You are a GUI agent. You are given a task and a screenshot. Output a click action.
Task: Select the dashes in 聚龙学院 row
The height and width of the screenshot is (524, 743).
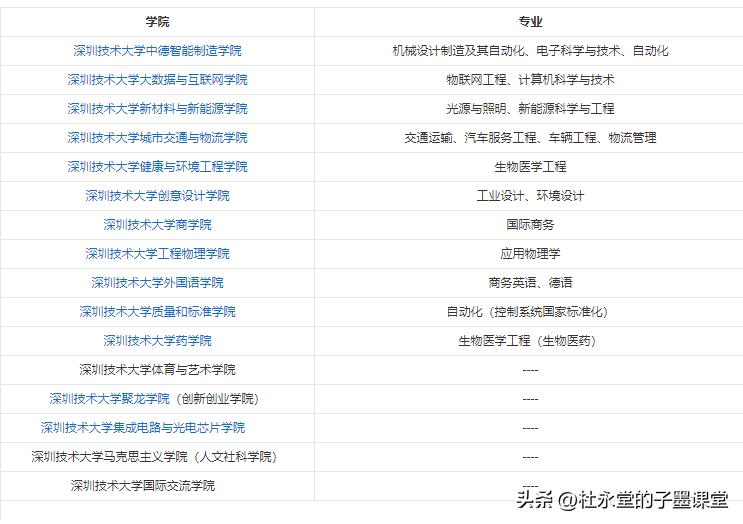tap(530, 398)
